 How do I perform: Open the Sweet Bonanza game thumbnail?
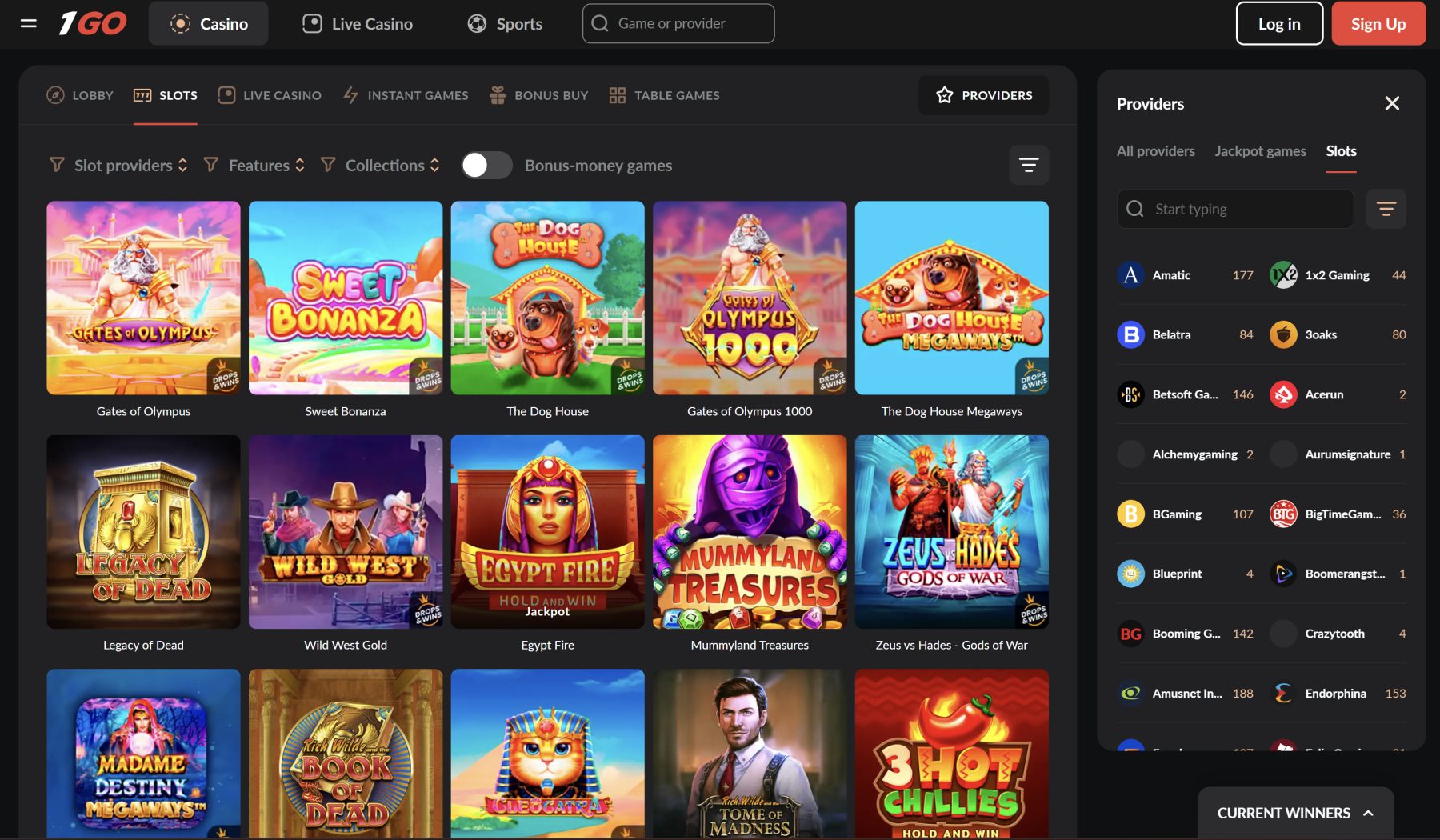(346, 298)
